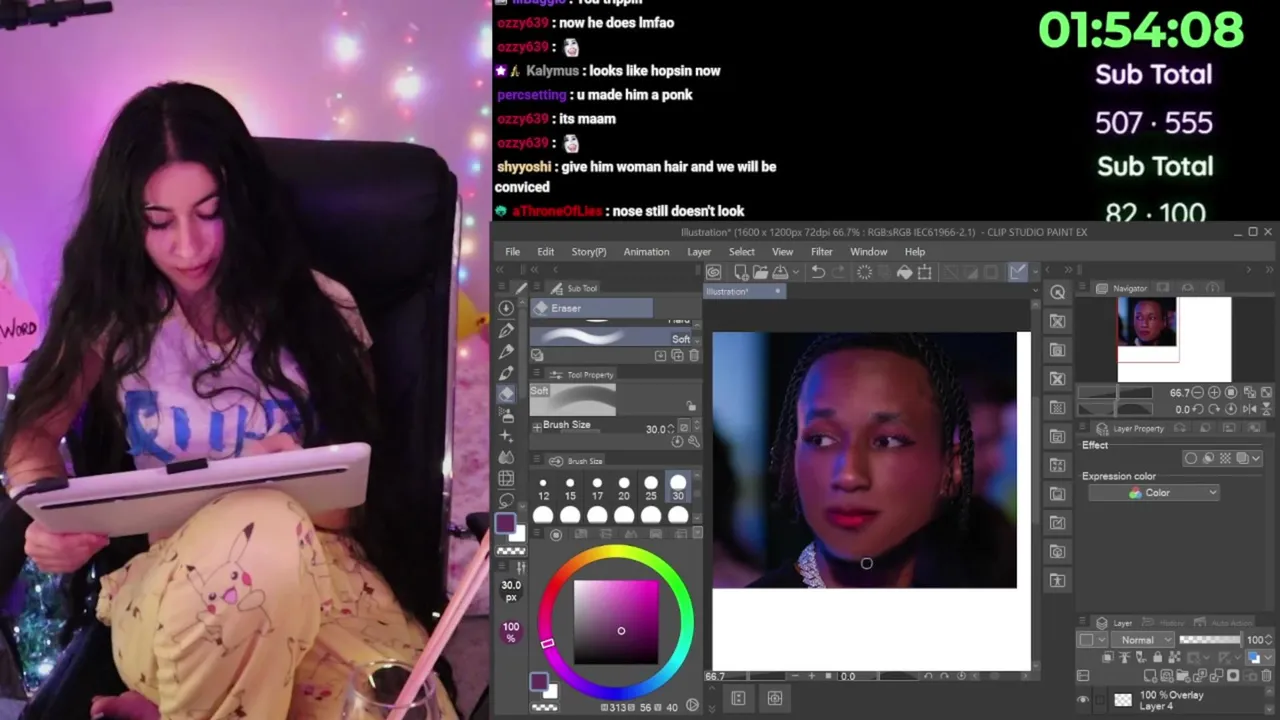1280x720 pixels.
Task: Click main drawing color swatch
Action: [x=505, y=524]
